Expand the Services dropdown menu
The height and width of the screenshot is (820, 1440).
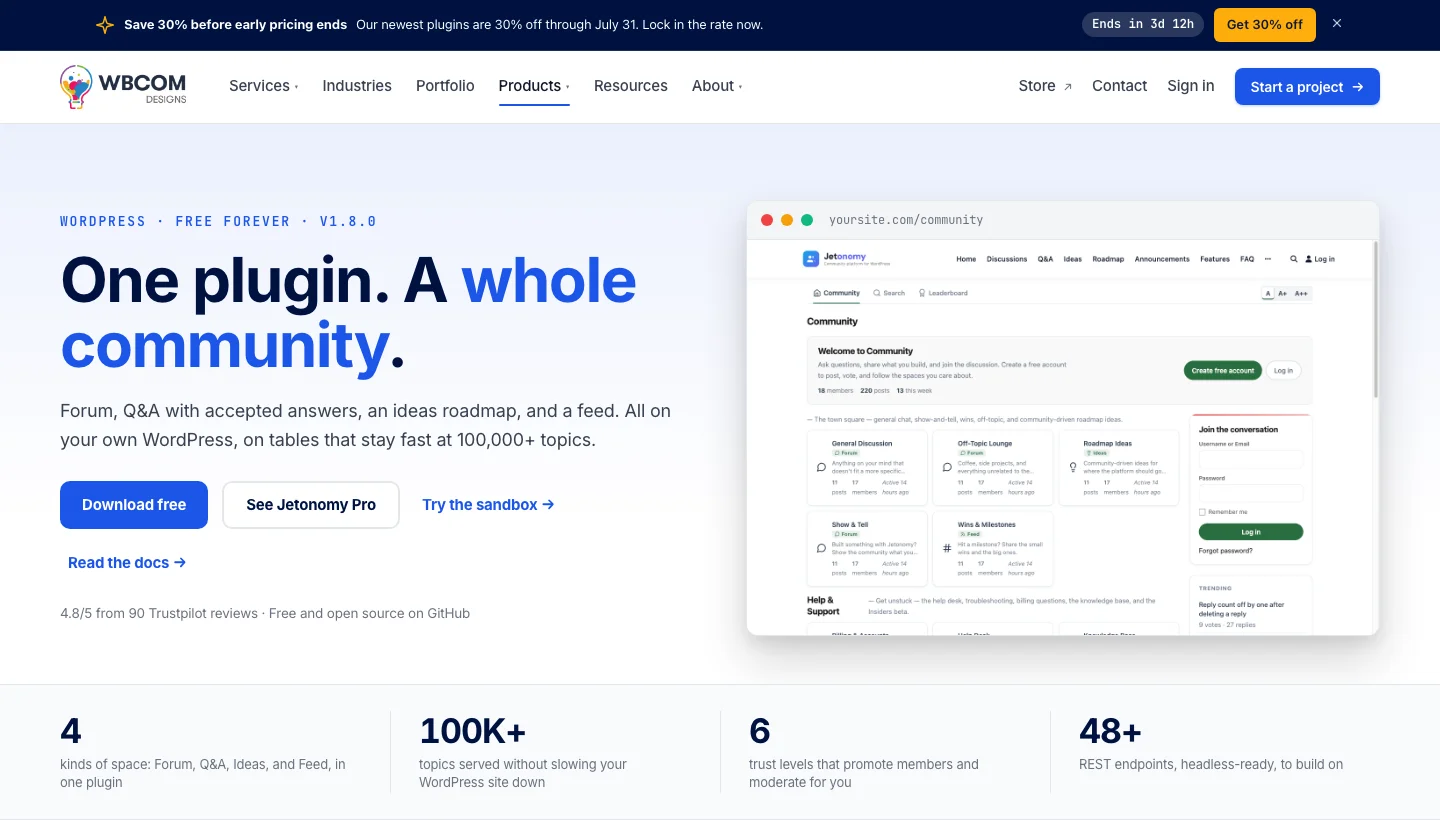[263, 86]
